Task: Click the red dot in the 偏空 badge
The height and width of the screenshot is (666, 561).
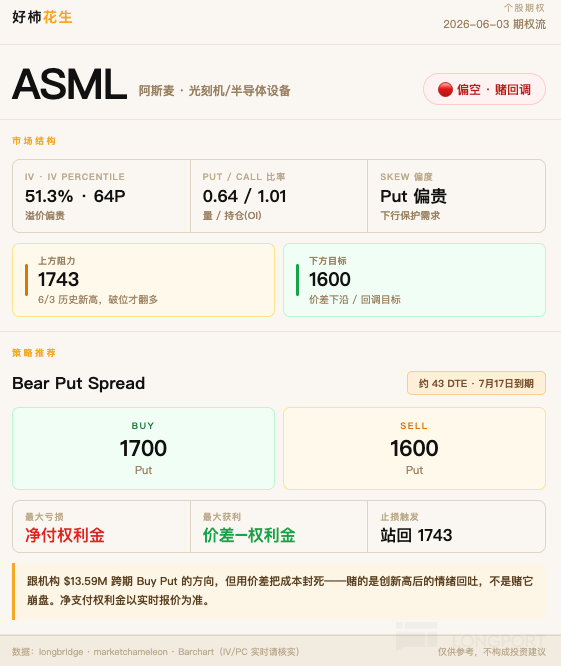Action: (x=445, y=89)
